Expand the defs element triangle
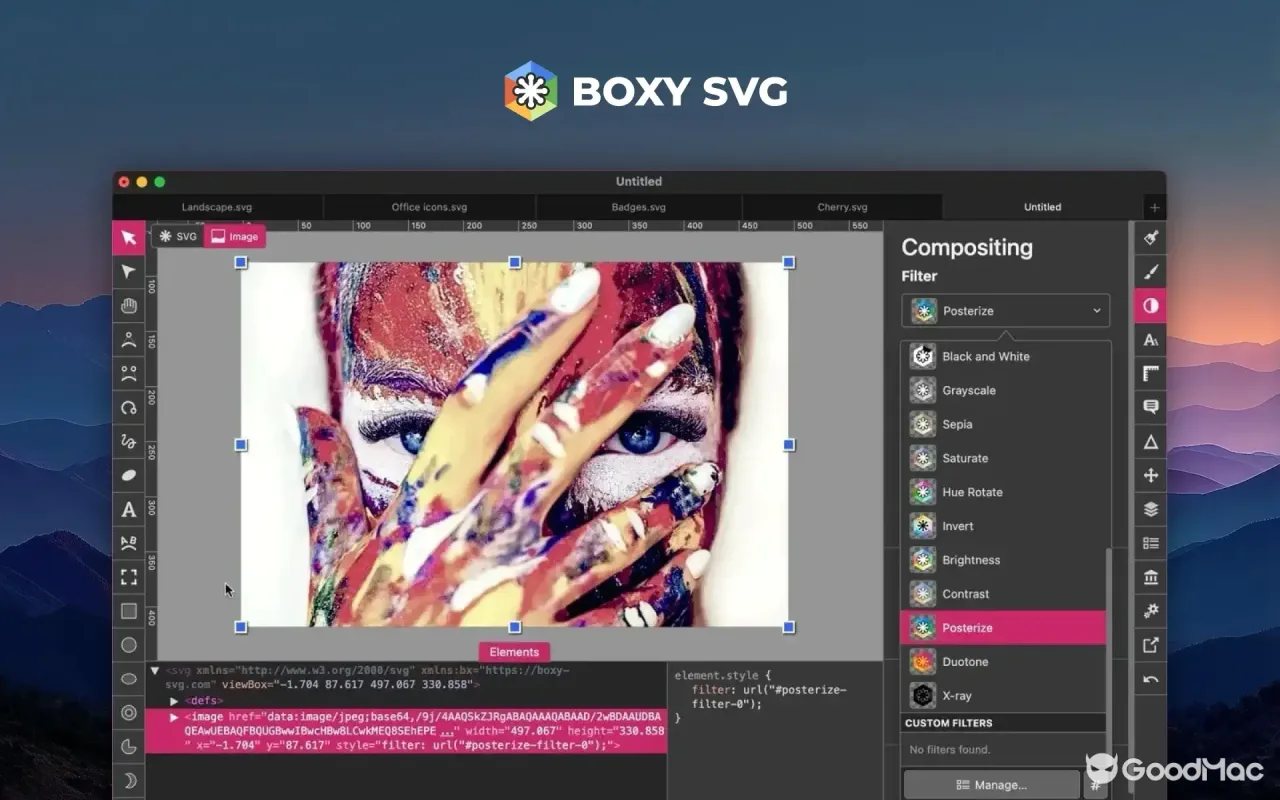The height and width of the screenshot is (800, 1280). click(x=174, y=702)
